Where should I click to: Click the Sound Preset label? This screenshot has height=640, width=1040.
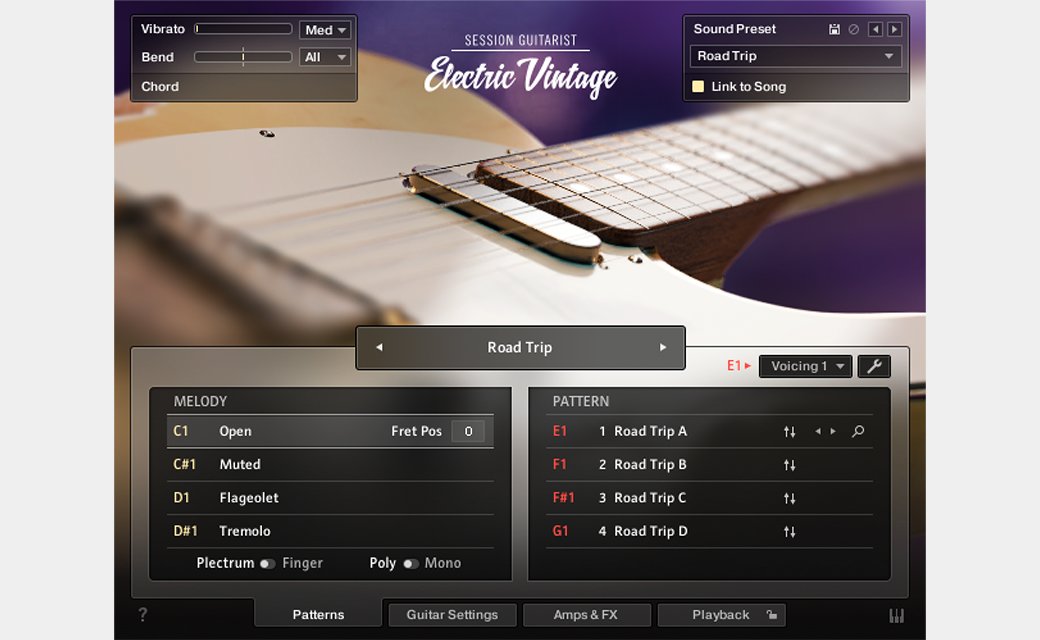(x=735, y=29)
